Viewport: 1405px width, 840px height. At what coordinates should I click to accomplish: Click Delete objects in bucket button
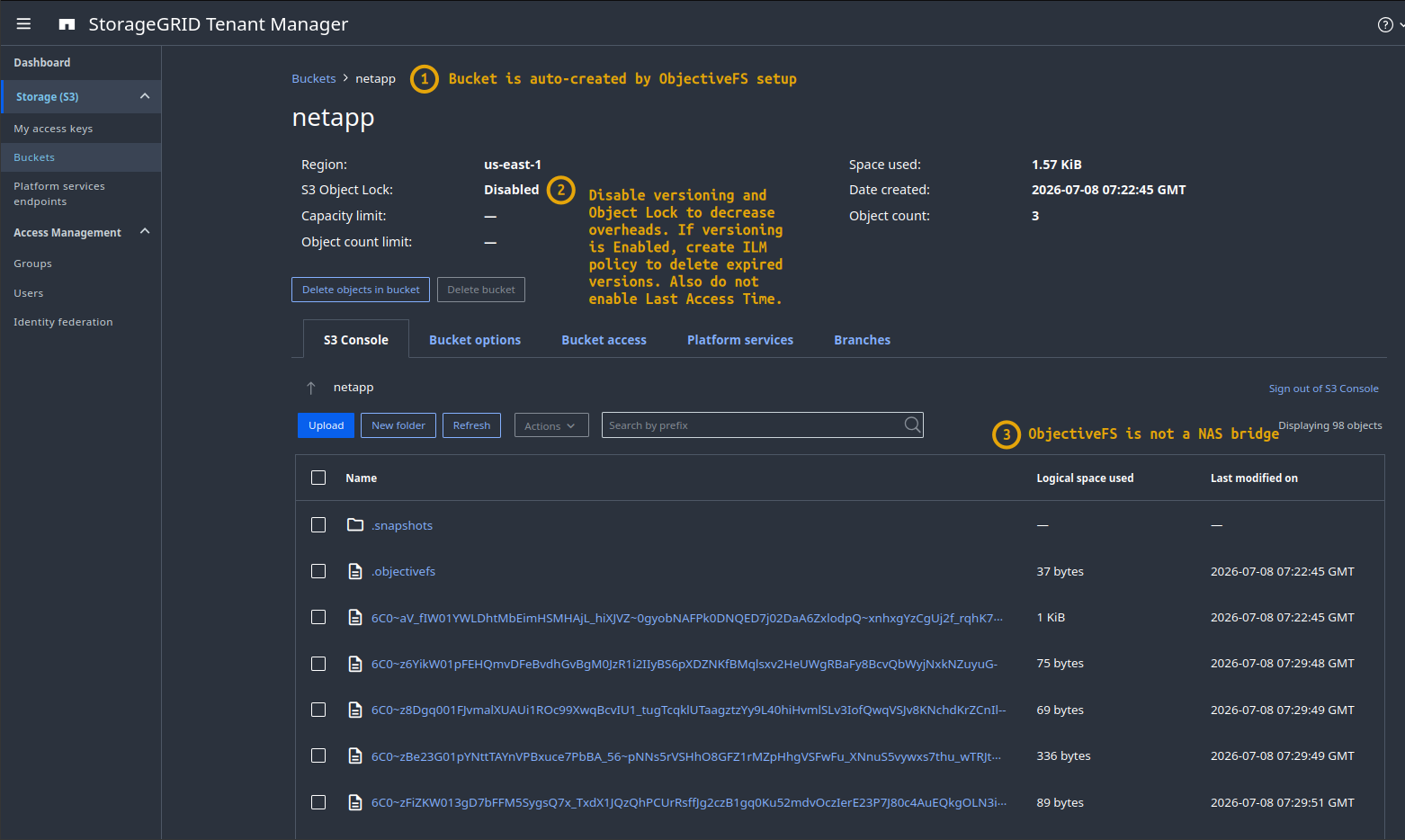pos(361,290)
